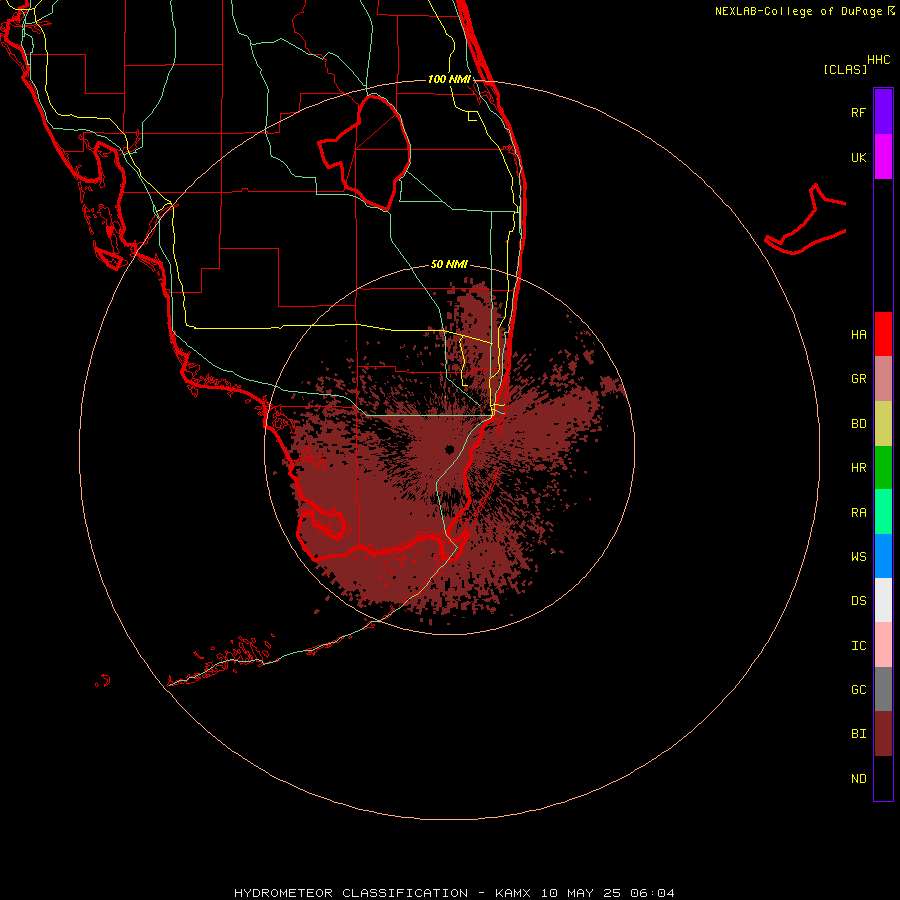Select the GR graupel color swatch
The height and width of the screenshot is (900, 900).
[883, 379]
